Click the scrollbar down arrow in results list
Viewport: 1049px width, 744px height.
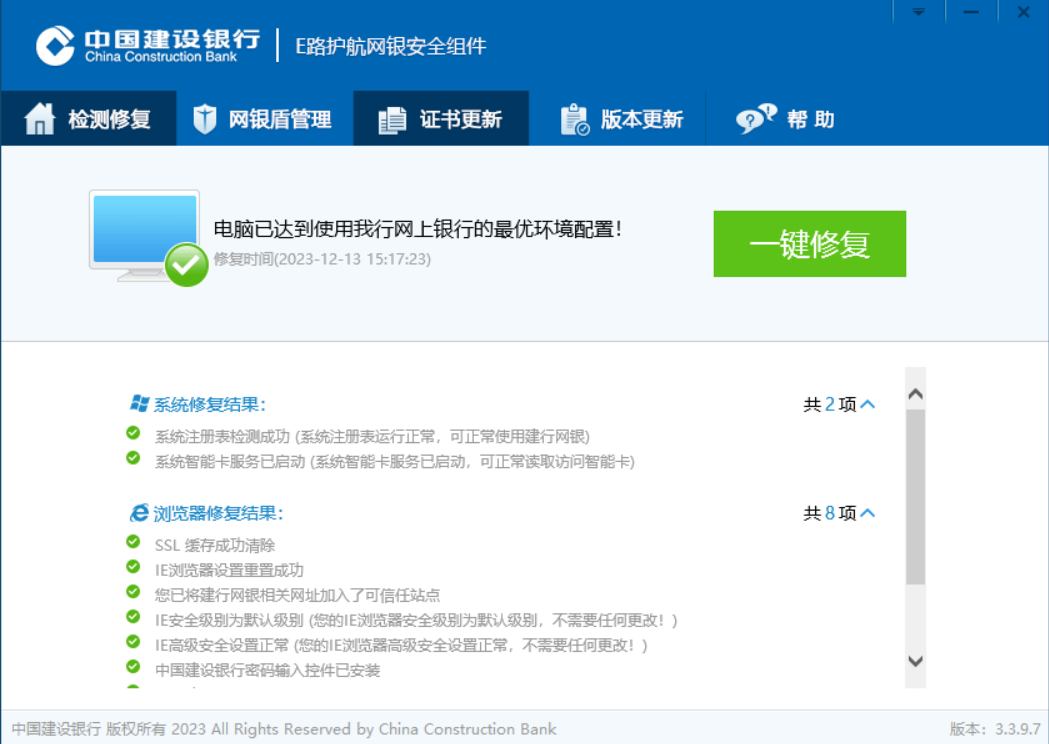(915, 661)
